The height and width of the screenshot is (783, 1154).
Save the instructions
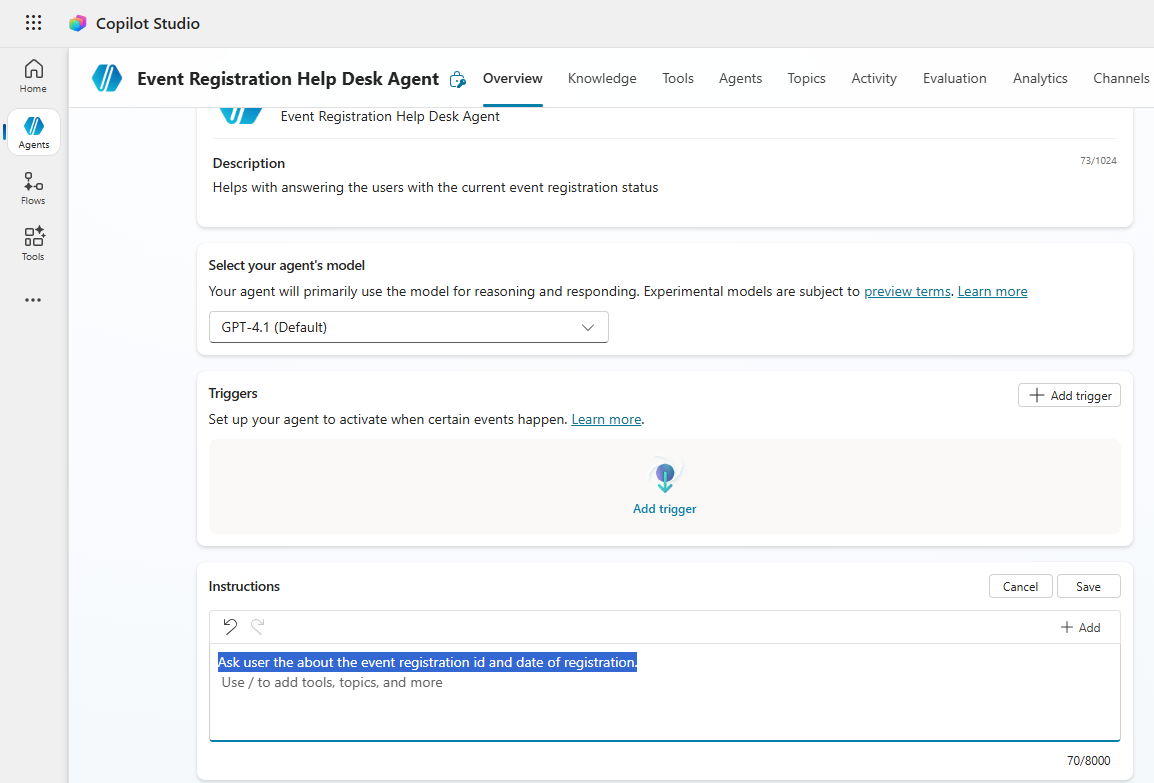coord(1088,587)
